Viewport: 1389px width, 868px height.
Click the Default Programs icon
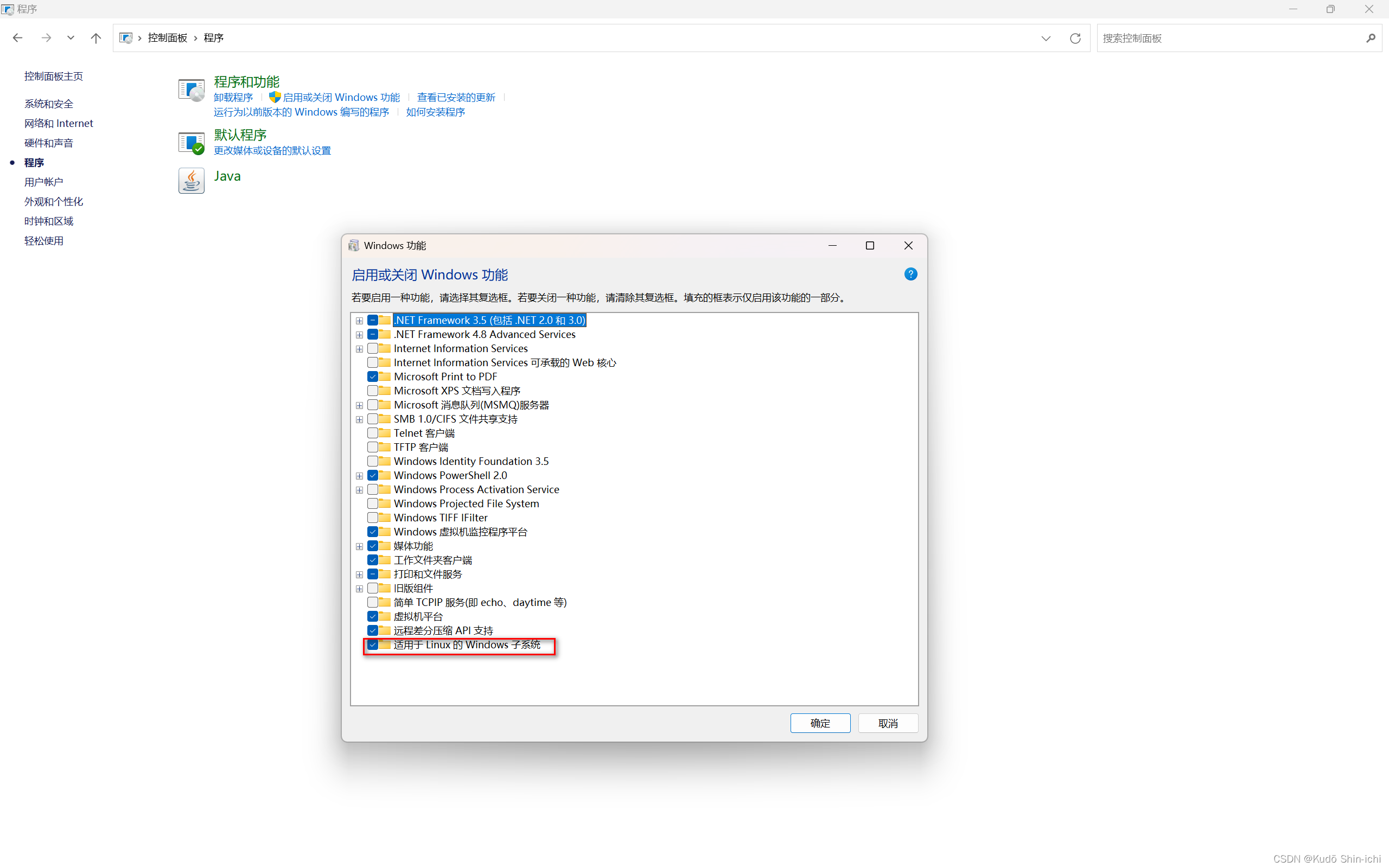pyautogui.click(x=191, y=143)
